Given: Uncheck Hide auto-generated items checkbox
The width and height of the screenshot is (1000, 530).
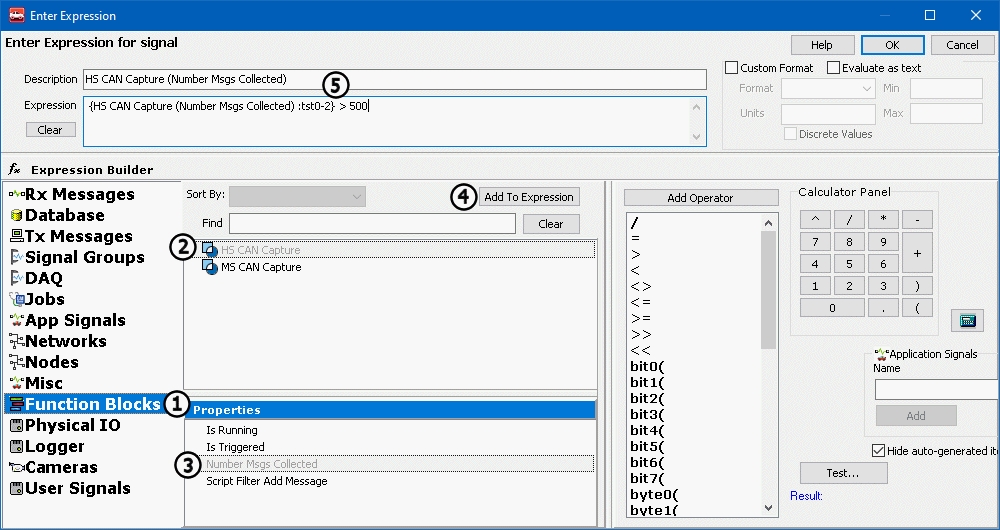Looking at the screenshot, I should tap(879, 450).
